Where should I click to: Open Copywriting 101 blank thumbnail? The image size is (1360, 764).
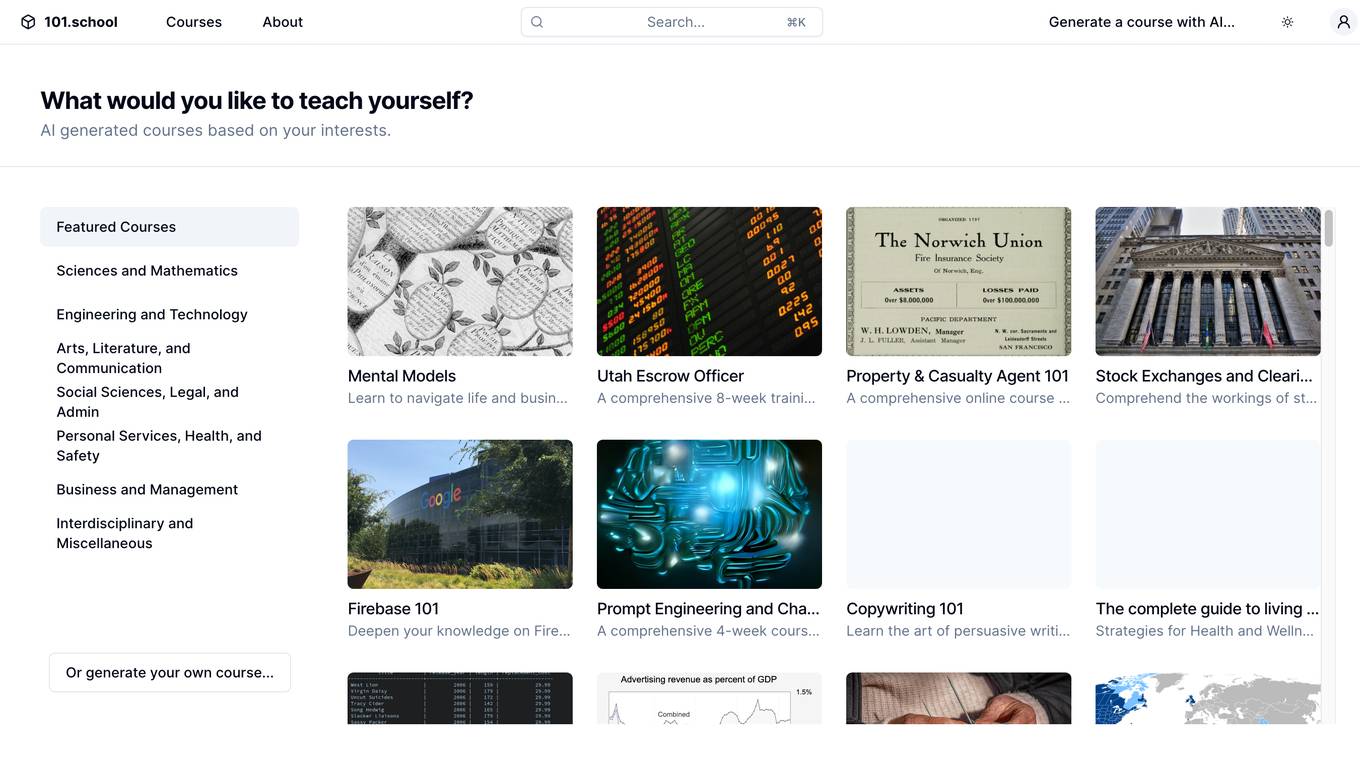point(958,514)
